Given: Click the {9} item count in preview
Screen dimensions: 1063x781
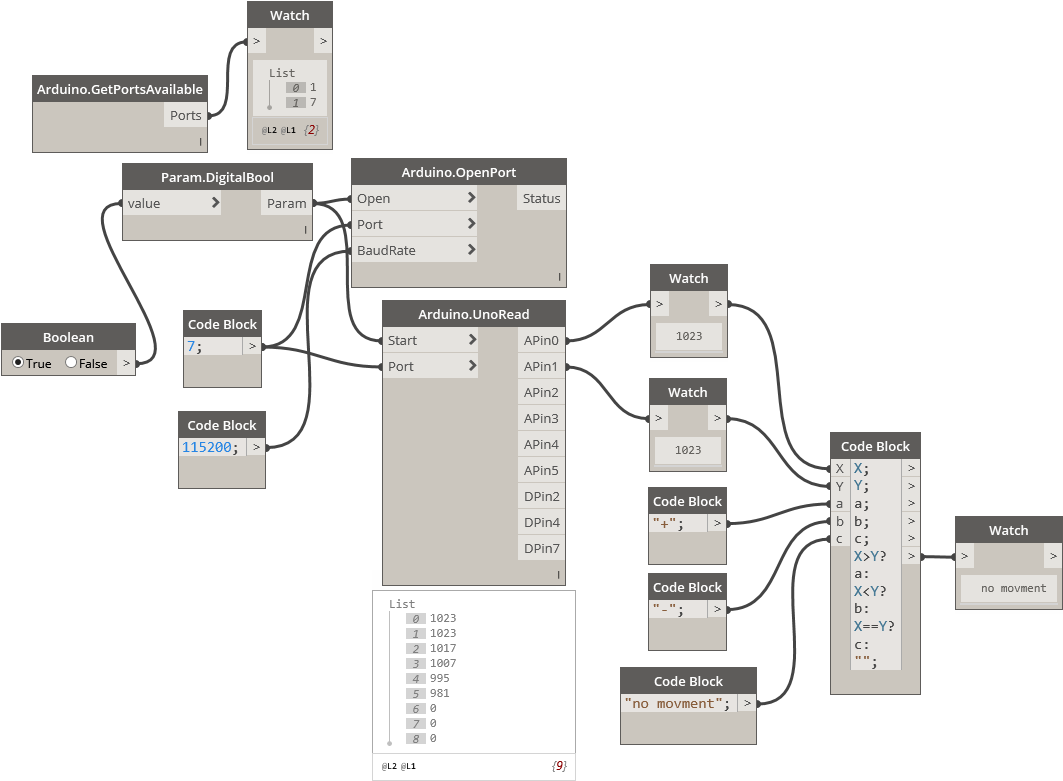Looking at the screenshot, I should click(559, 766).
